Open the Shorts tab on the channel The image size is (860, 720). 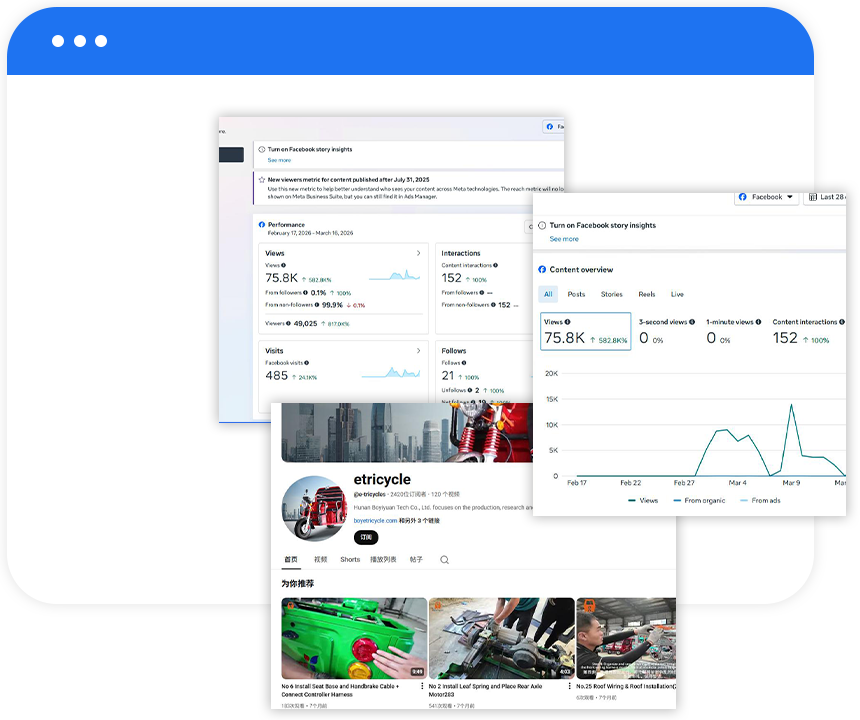350,560
